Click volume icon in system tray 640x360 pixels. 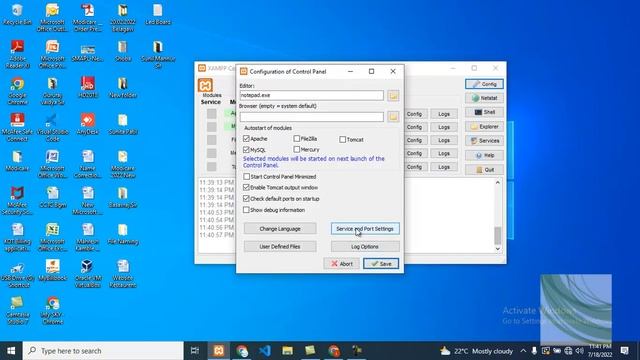point(579,351)
